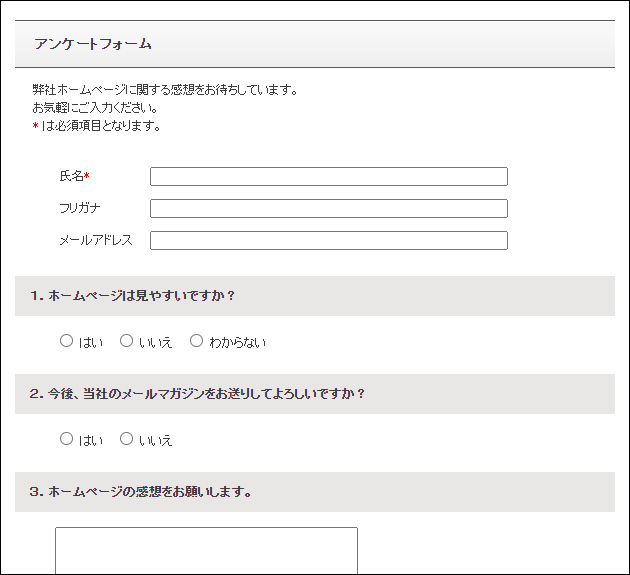The height and width of the screenshot is (575, 630).
Task: Click the intro line 弊社ホームページに関する感想をお待ちしています
Action: [165, 90]
